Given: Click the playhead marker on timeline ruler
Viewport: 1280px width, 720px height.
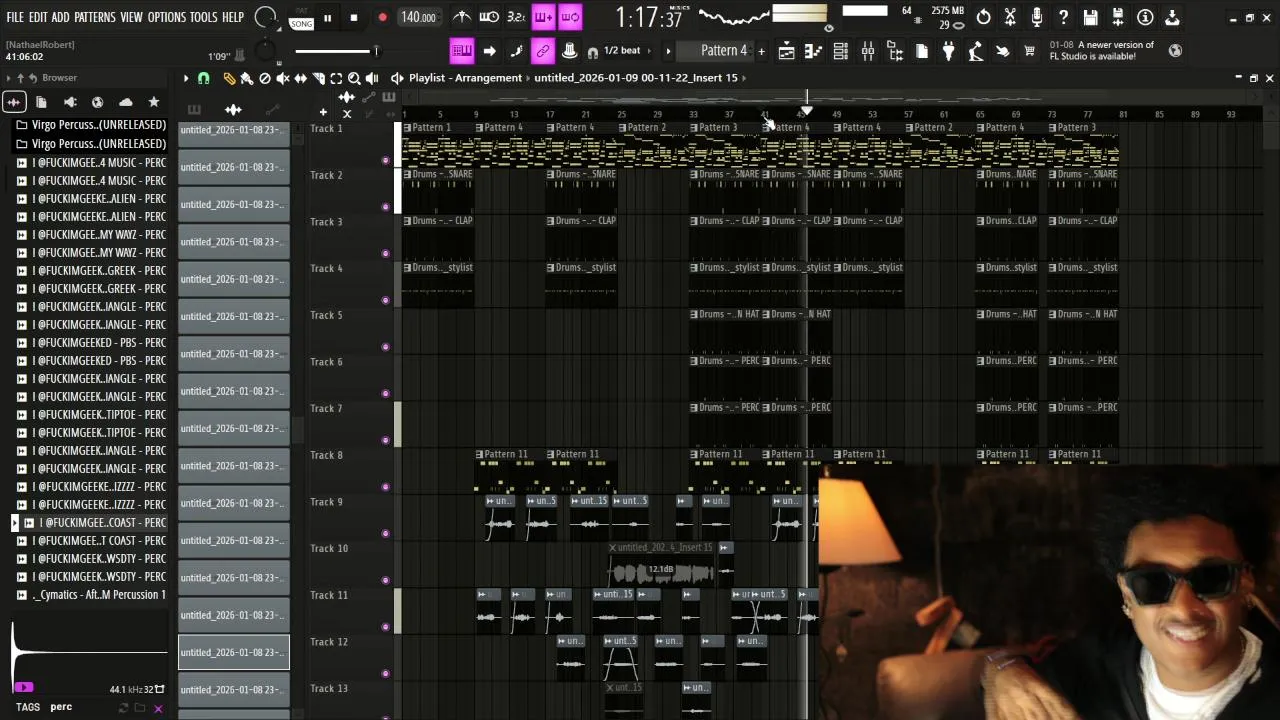Looking at the screenshot, I should (x=807, y=111).
